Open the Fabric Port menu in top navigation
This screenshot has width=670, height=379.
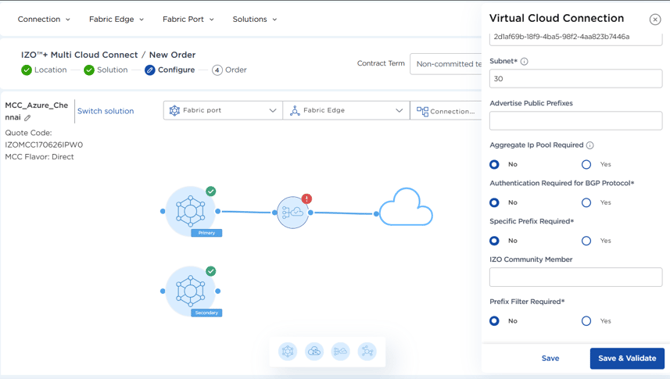(188, 19)
